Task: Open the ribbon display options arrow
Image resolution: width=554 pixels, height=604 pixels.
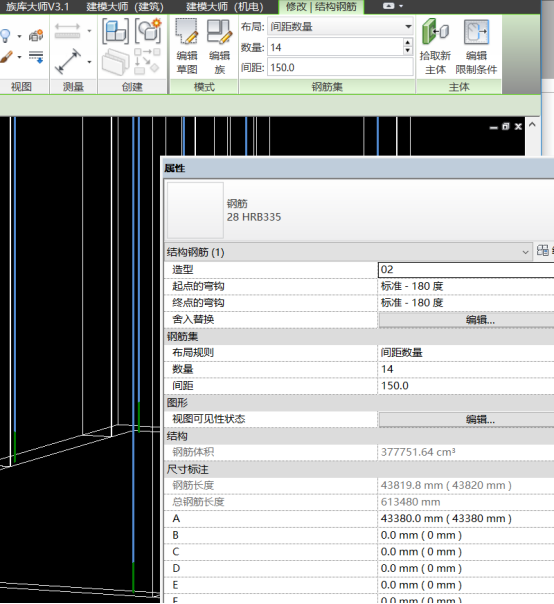Action: [401, 6]
